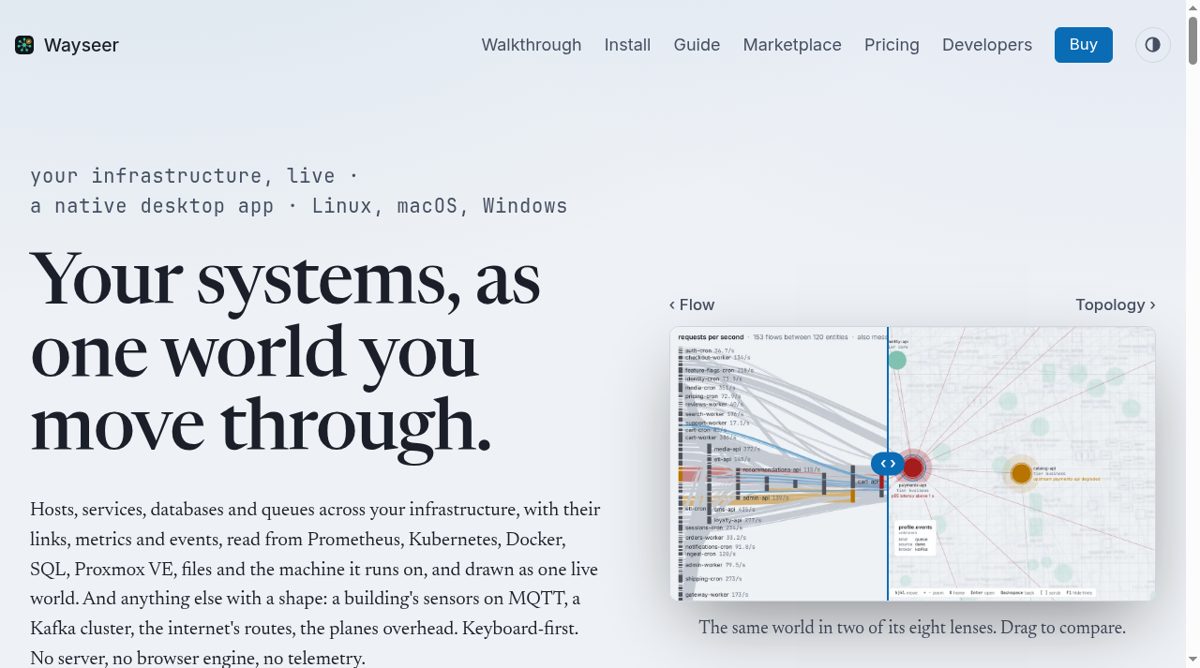Visit the Marketplace page

tap(792, 45)
